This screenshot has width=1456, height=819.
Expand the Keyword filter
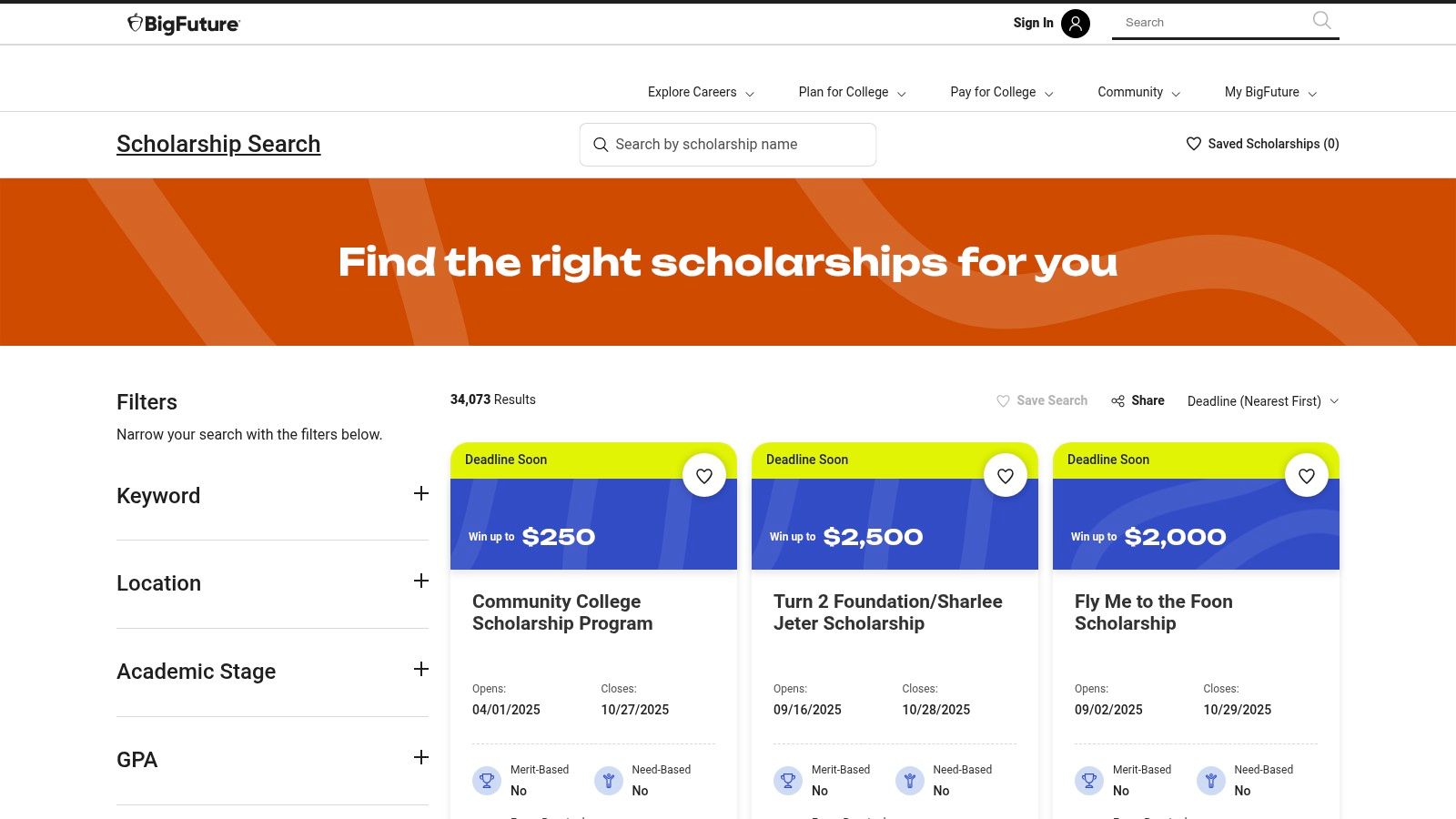click(x=420, y=493)
